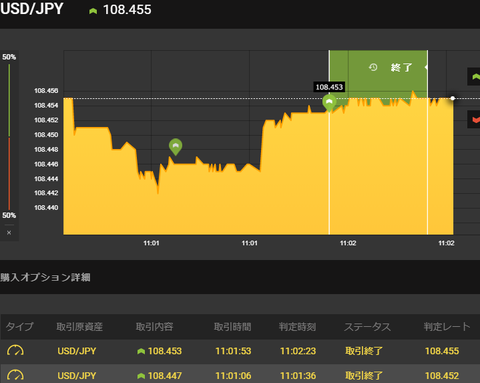480x383 pixels.
Task: Select the ステータス column header
Action: click(x=367, y=327)
